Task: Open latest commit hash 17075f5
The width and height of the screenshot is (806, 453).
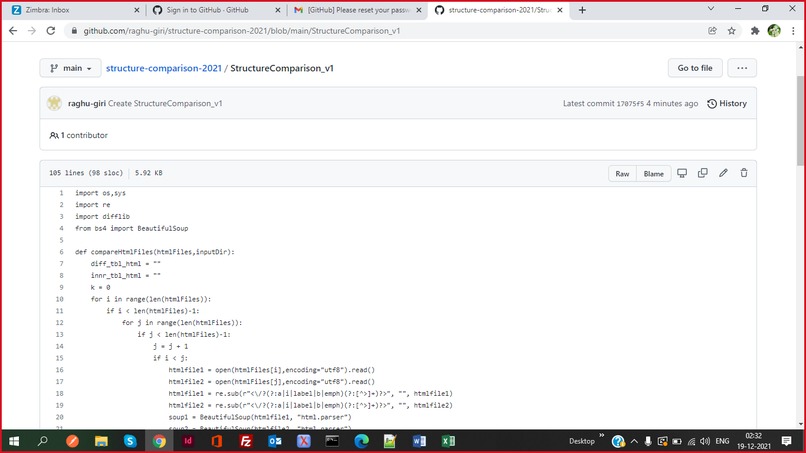Action: point(630,103)
